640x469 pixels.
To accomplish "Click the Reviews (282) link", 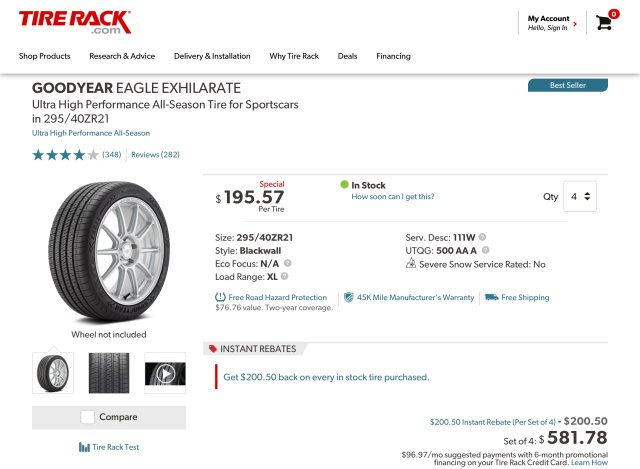I will (155, 155).
